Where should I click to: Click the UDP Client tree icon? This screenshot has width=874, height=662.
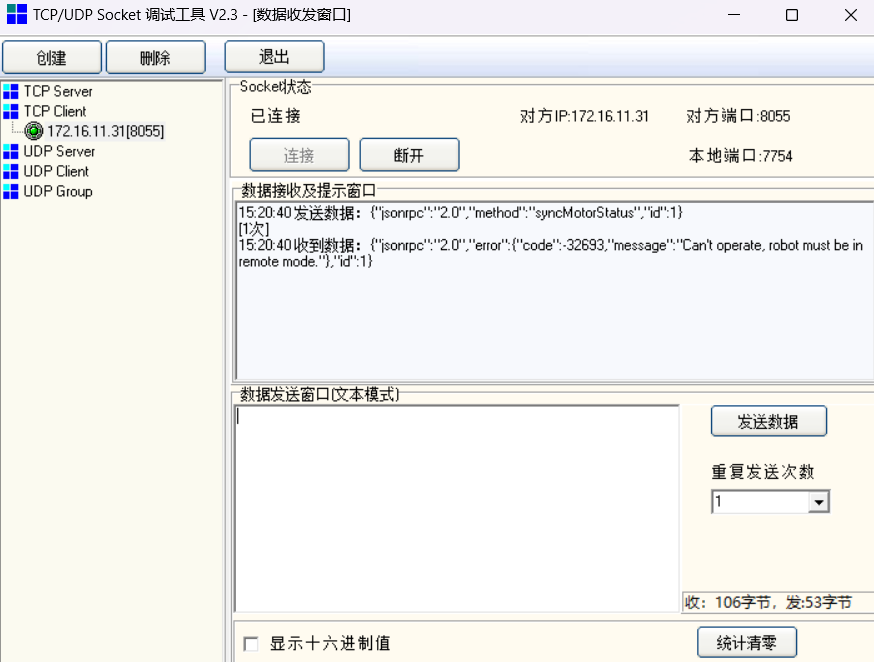11,171
